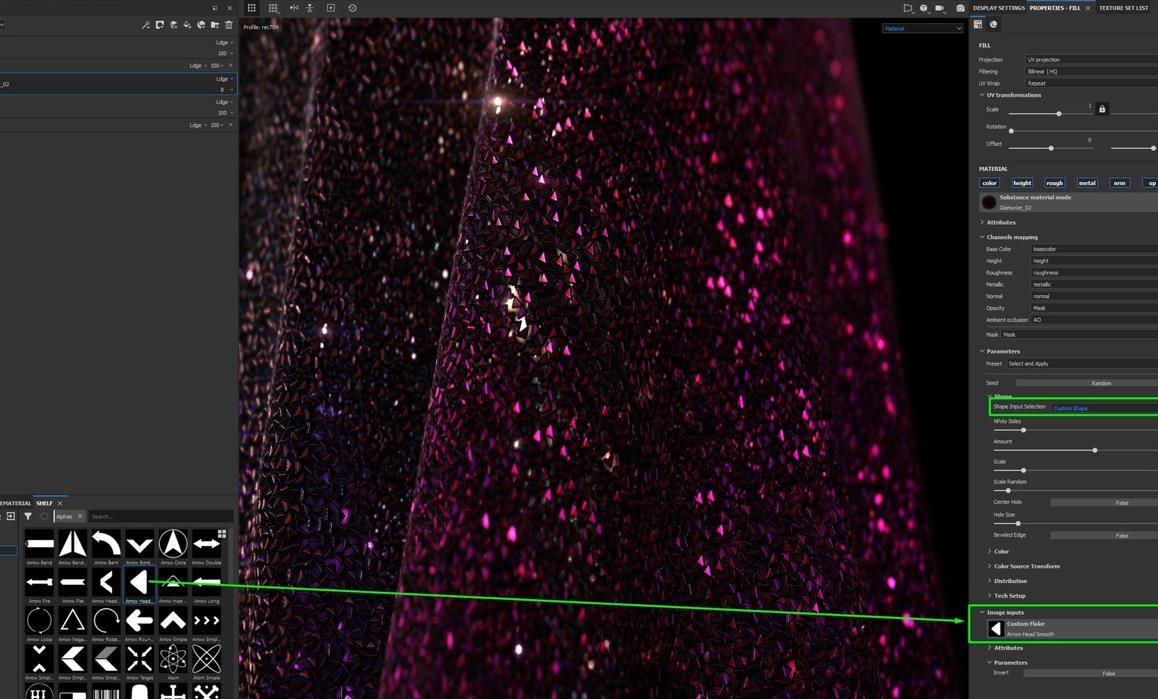Switch shelf to grid view icon
This screenshot has width=1158, height=699.
[222, 534]
